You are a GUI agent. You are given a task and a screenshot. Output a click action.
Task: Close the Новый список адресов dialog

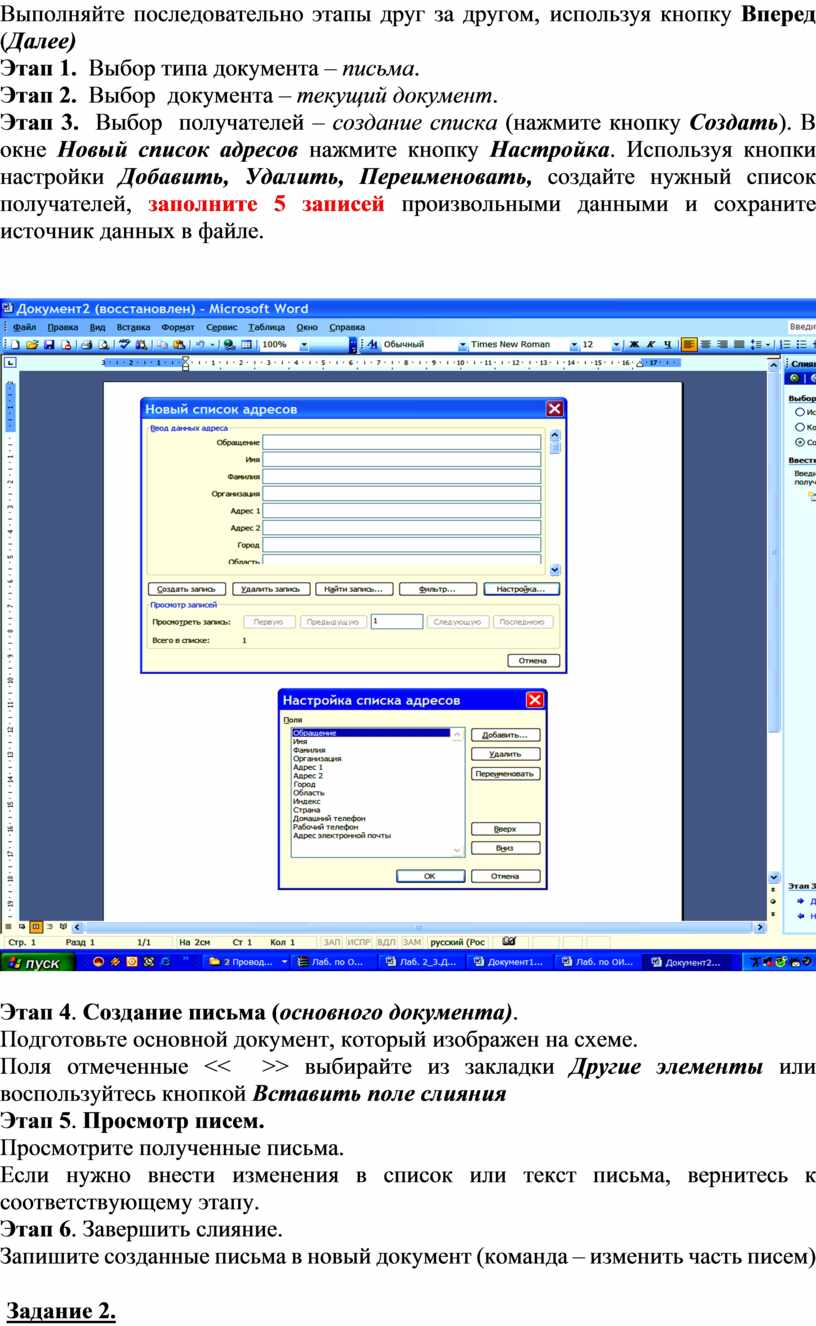(x=554, y=408)
